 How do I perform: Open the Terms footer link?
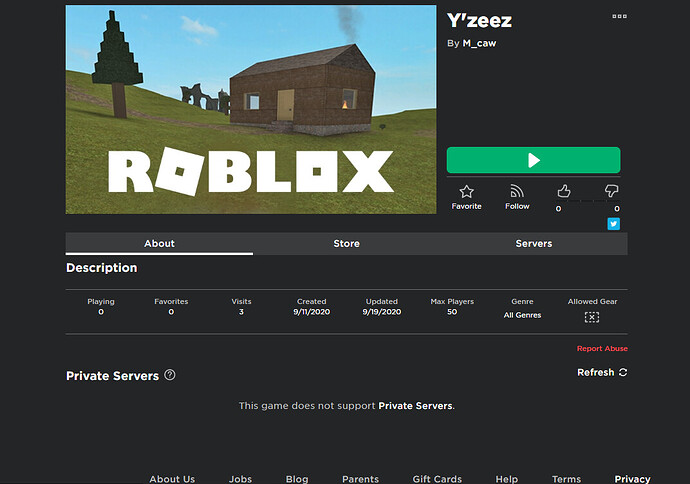(x=566, y=479)
